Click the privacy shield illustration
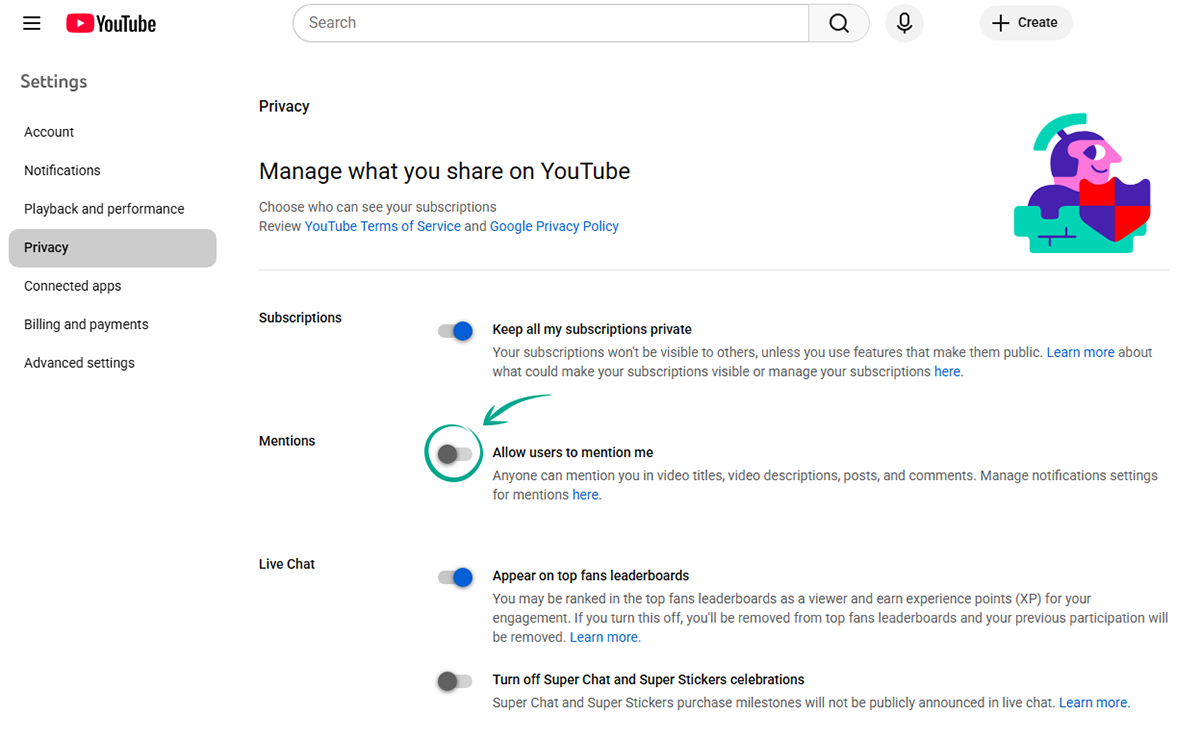Viewport: 1200px width, 741px height. pyautogui.click(x=1081, y=183)
